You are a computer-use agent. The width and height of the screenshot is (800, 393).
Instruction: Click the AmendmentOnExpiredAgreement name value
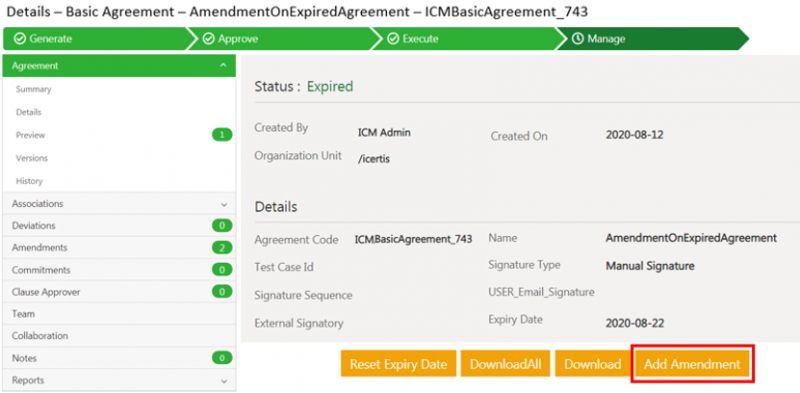point(691,238)
